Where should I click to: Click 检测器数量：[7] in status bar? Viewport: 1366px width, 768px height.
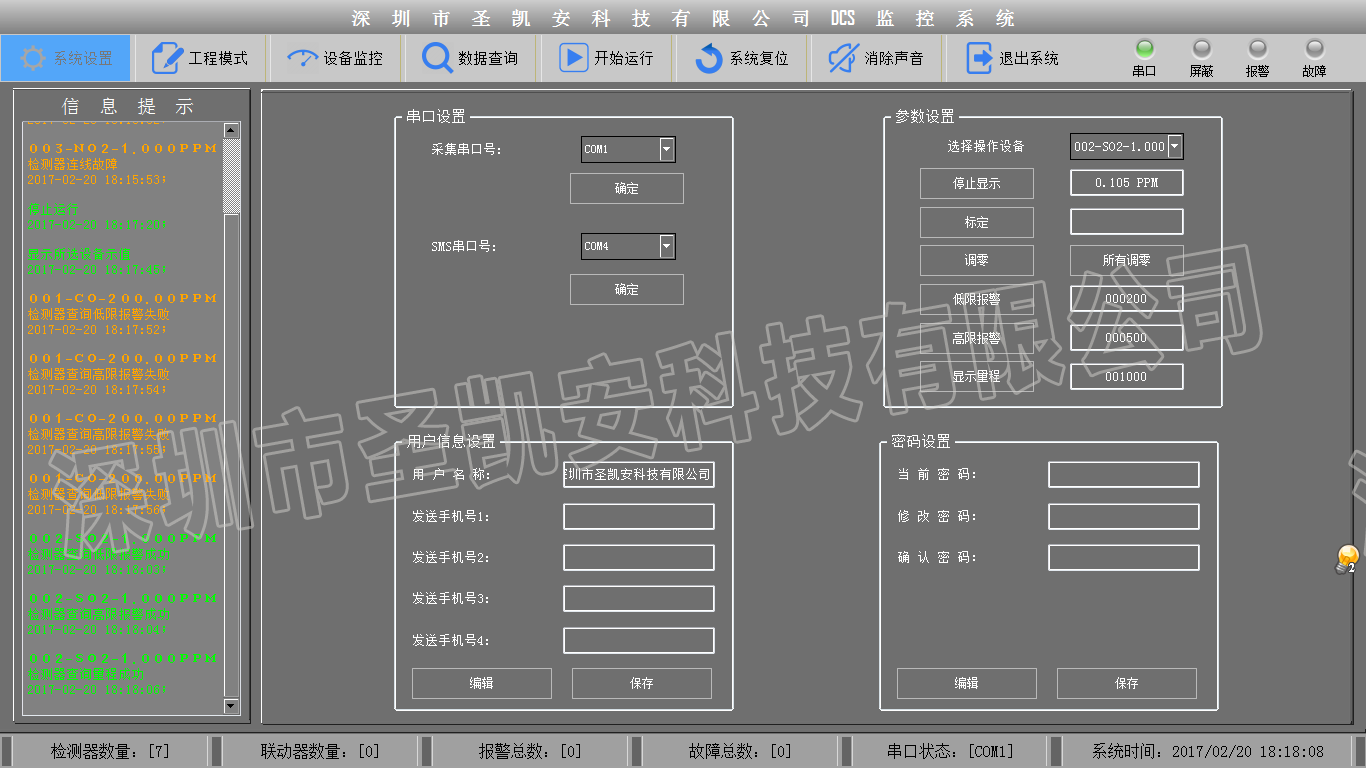pos(110,751)
